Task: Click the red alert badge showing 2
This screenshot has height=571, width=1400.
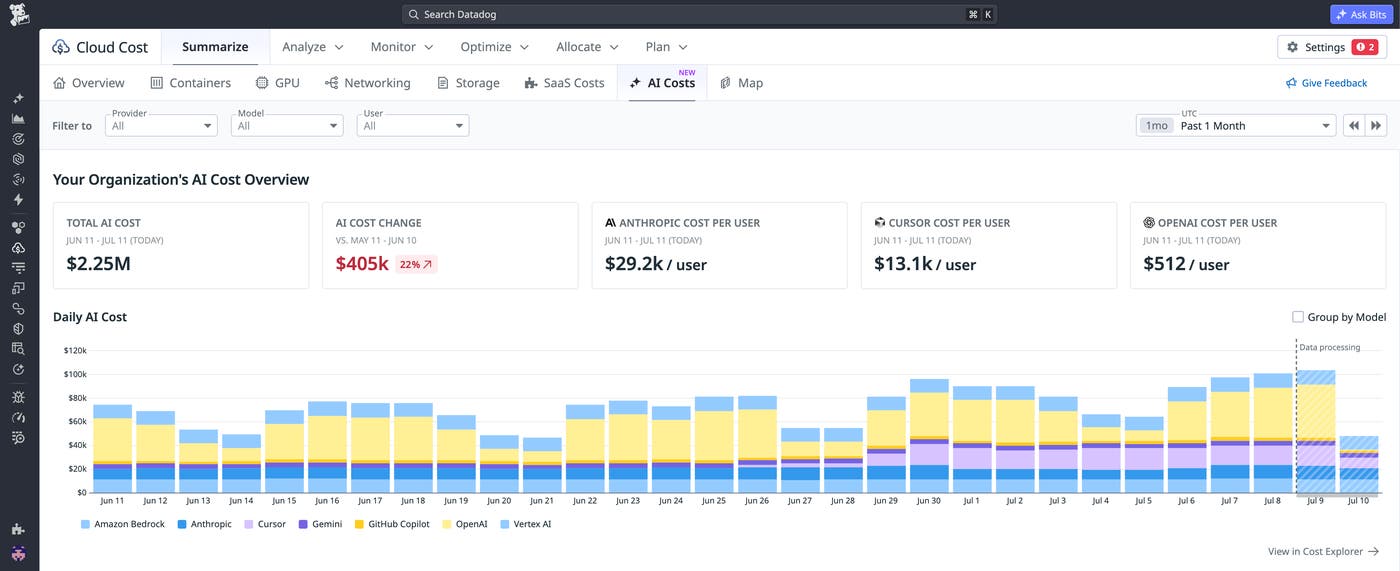Action: pos(1364,47)
